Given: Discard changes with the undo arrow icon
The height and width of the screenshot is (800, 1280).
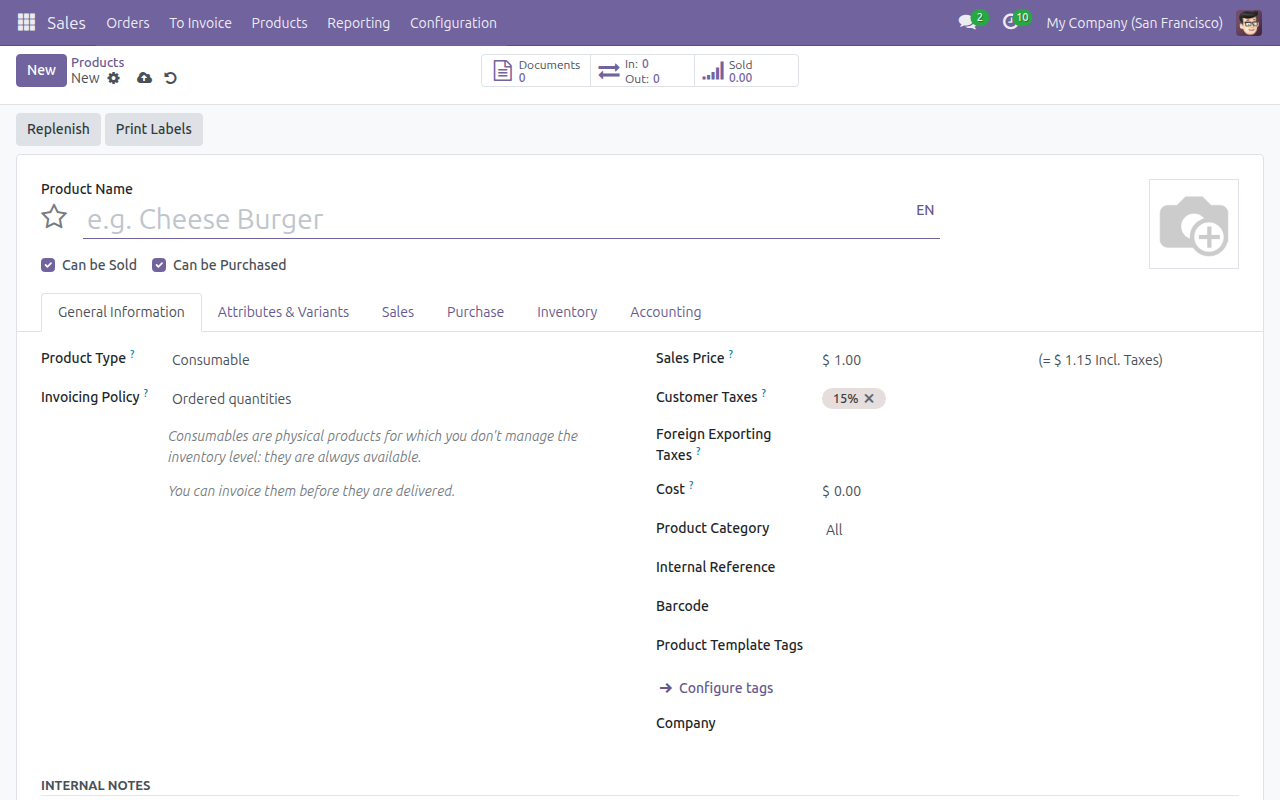Looking at the screenshot, I should click(170, 78).
